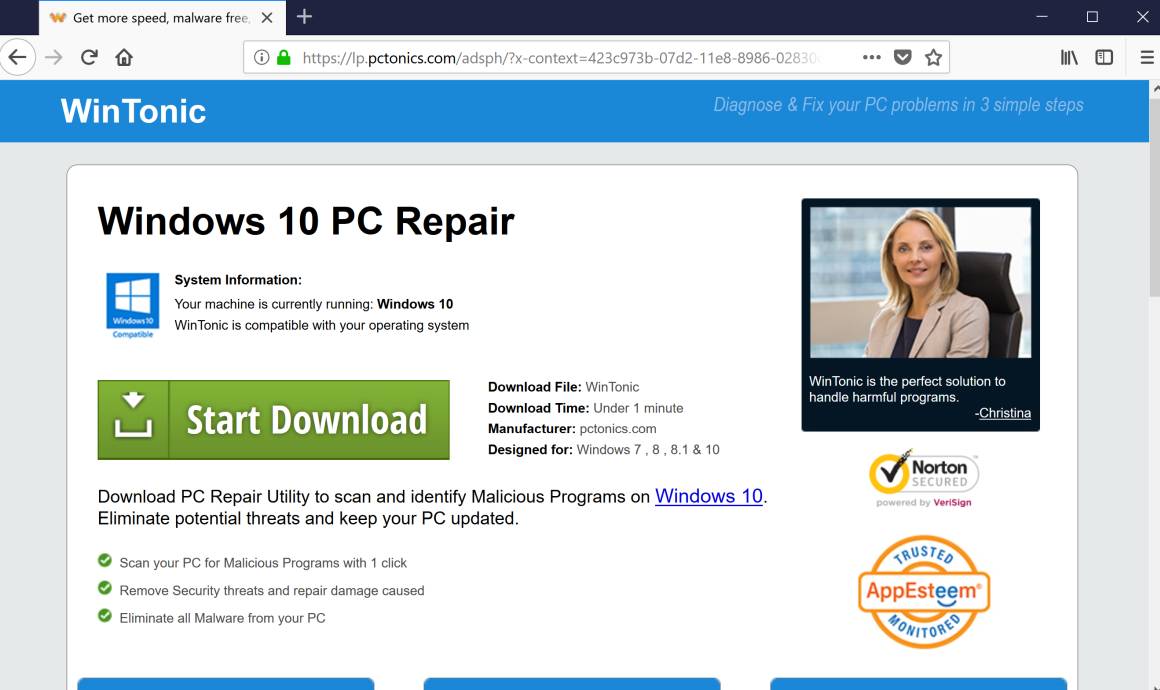1160x690 pixels.
Task: Toggle the browser sidebar view
Action: click(1104, 57)
